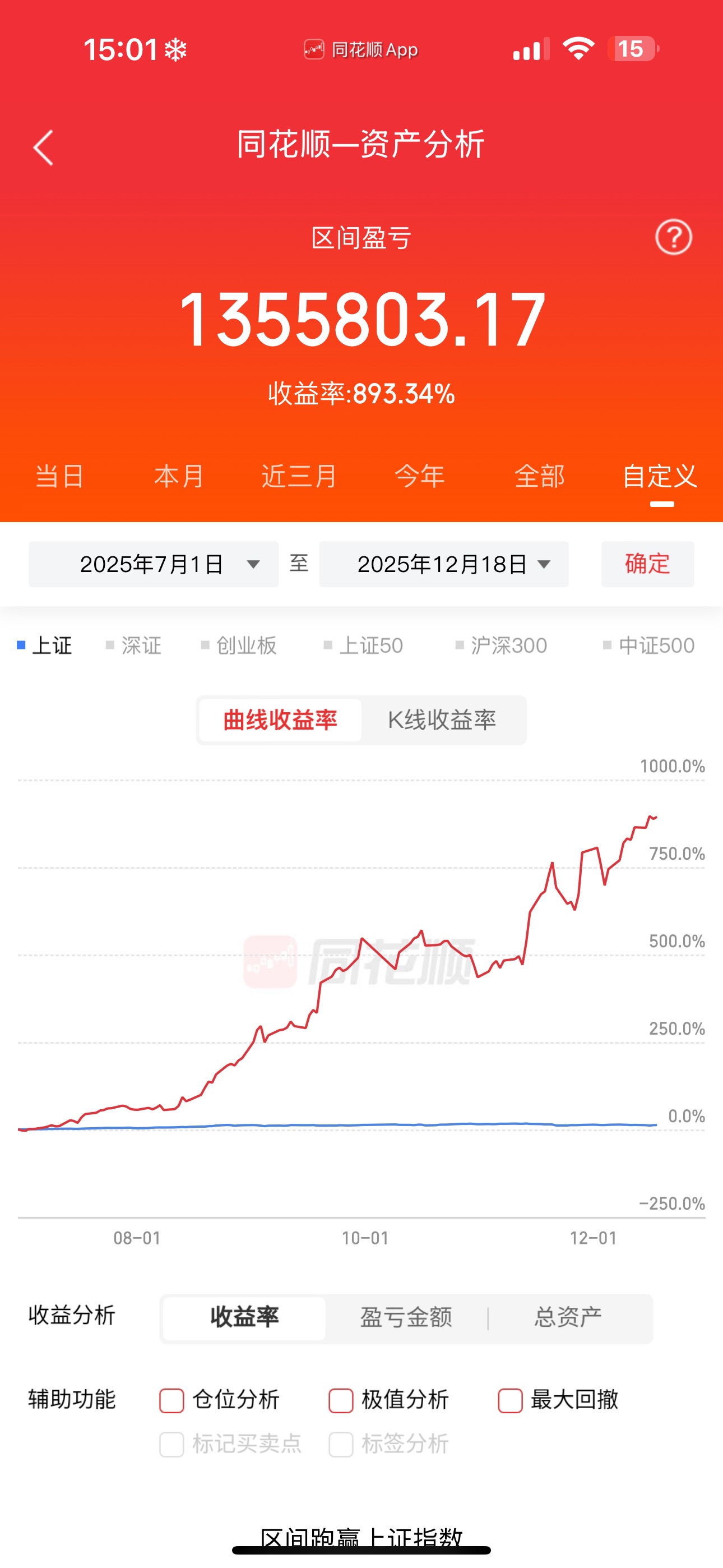Toggle the 深证 index comparison

134,645
